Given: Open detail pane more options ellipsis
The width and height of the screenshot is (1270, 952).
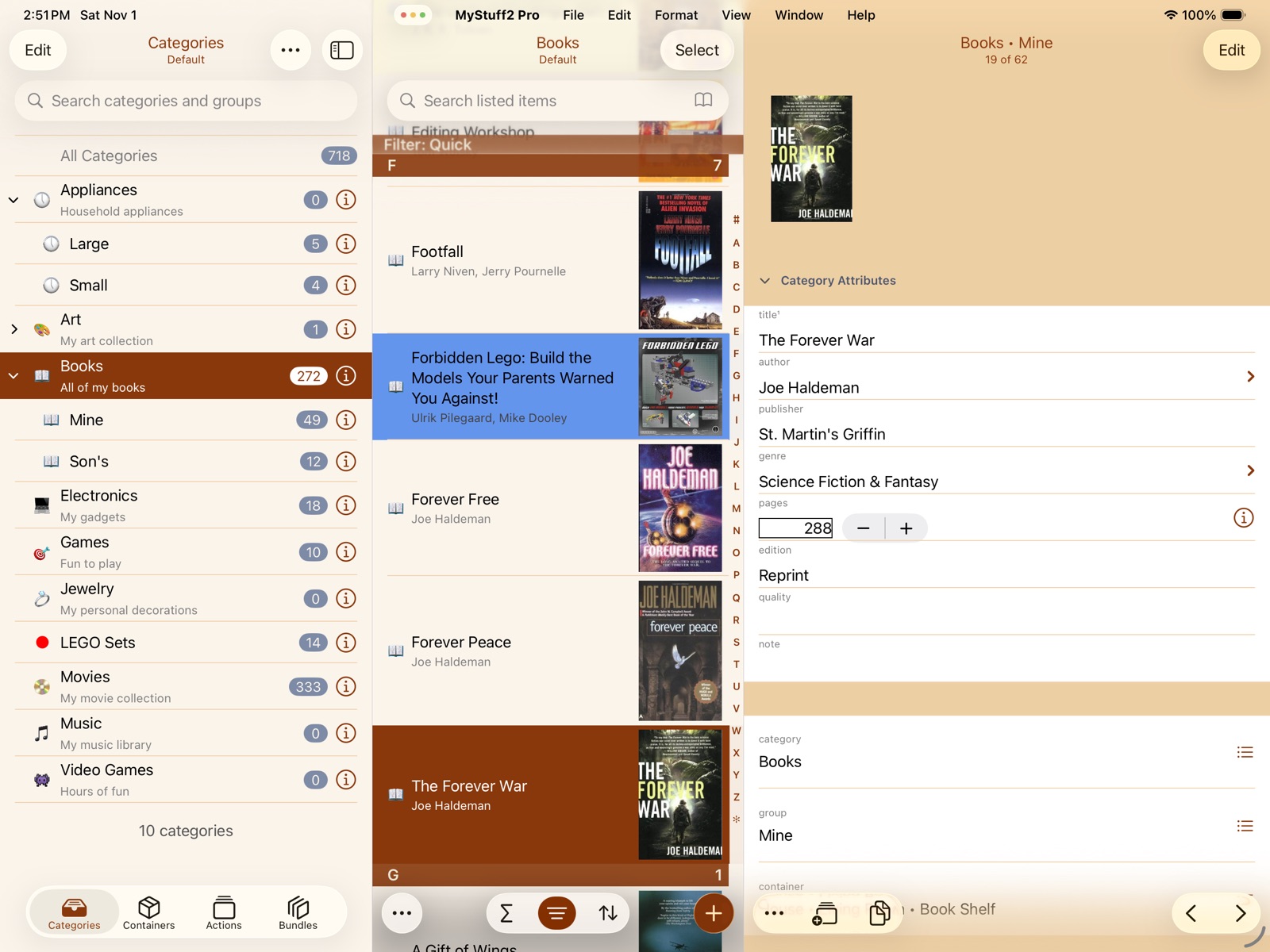Looking at the screenshot, I should [x=774, y=913].
